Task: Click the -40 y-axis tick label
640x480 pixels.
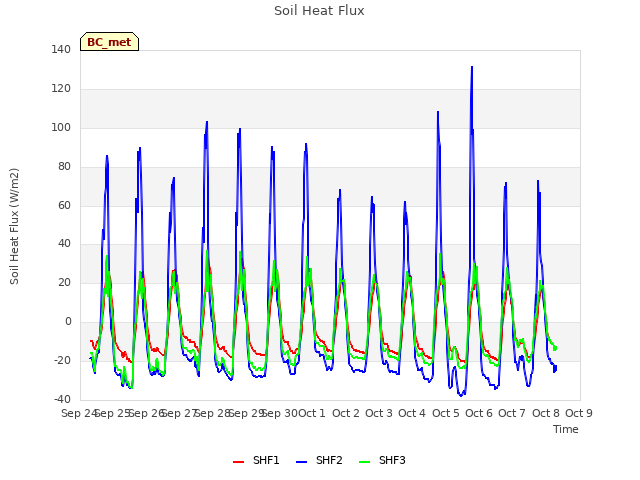Action: (62, 399)
